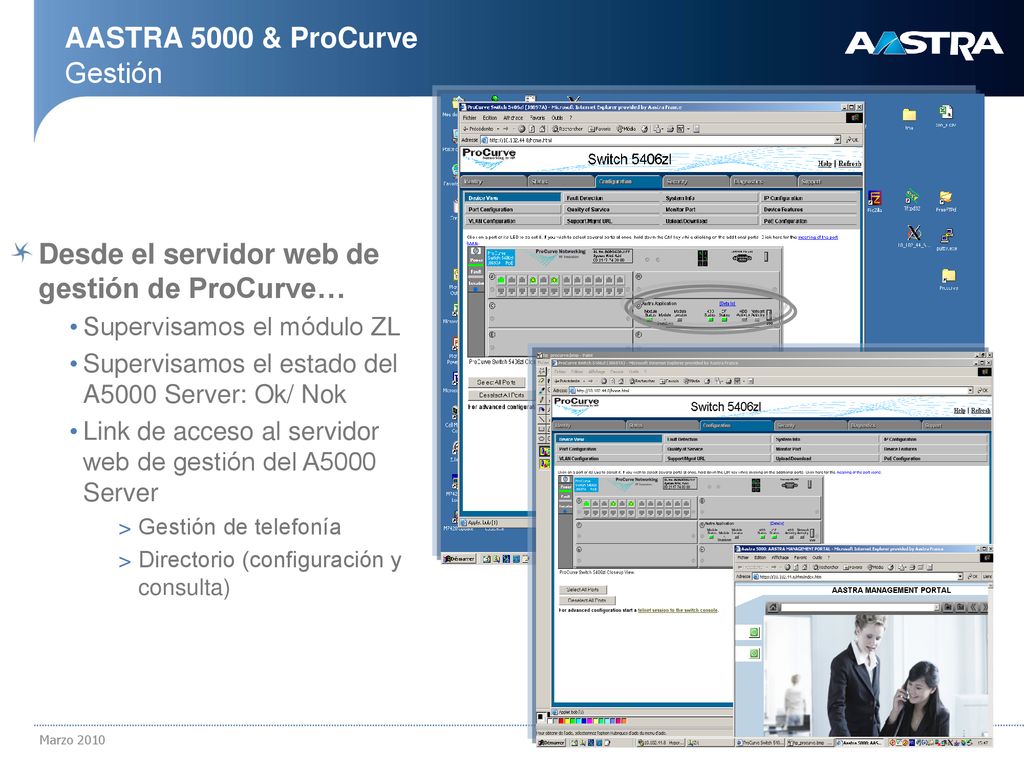Click first green icon in Aastra portal sidebar
Screen dimensions: 1024x768
pos(754,632)
